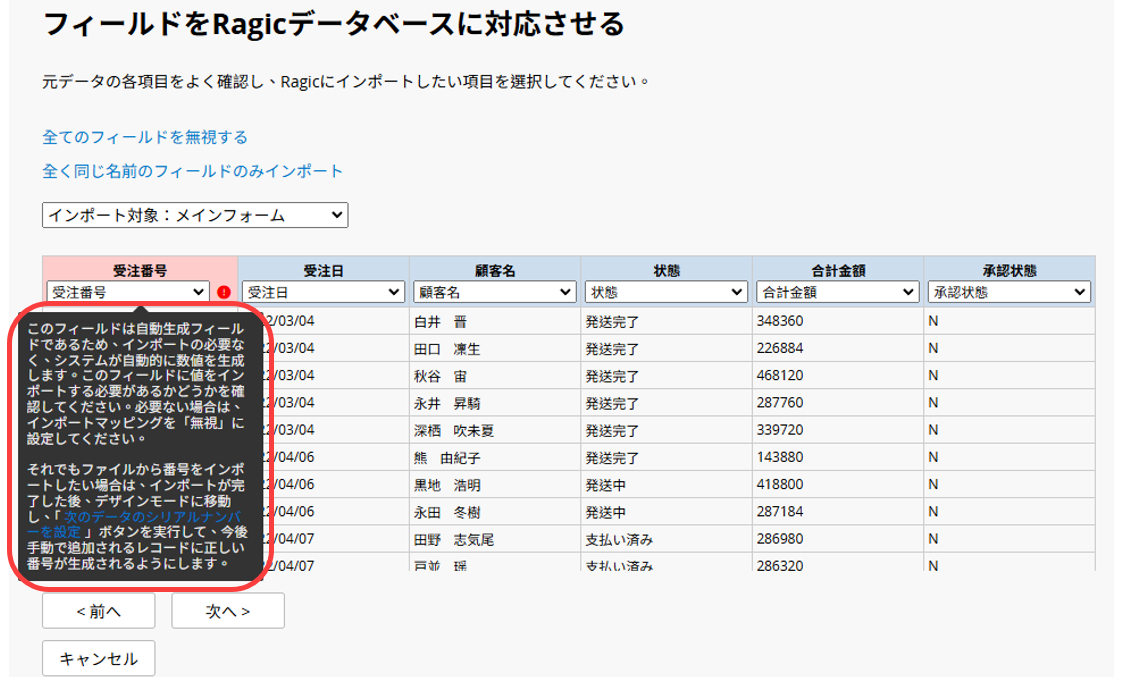The height and width of the screenshot is (677, 1133).
Task: Click 支払い済み status in 田野 志気尾 row
Action: click(666, 539)
